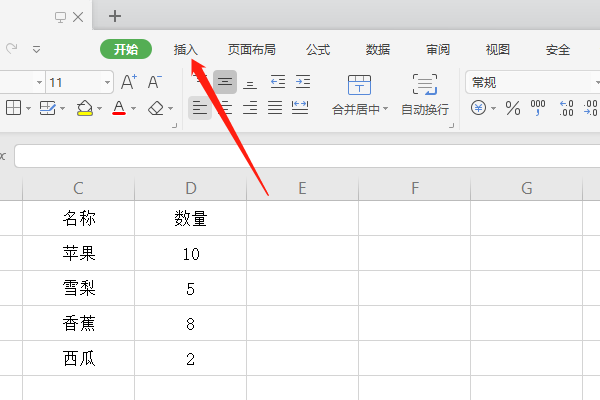Toggle vertical middle alignment
600x400 pixels.
tap(225, 82)
